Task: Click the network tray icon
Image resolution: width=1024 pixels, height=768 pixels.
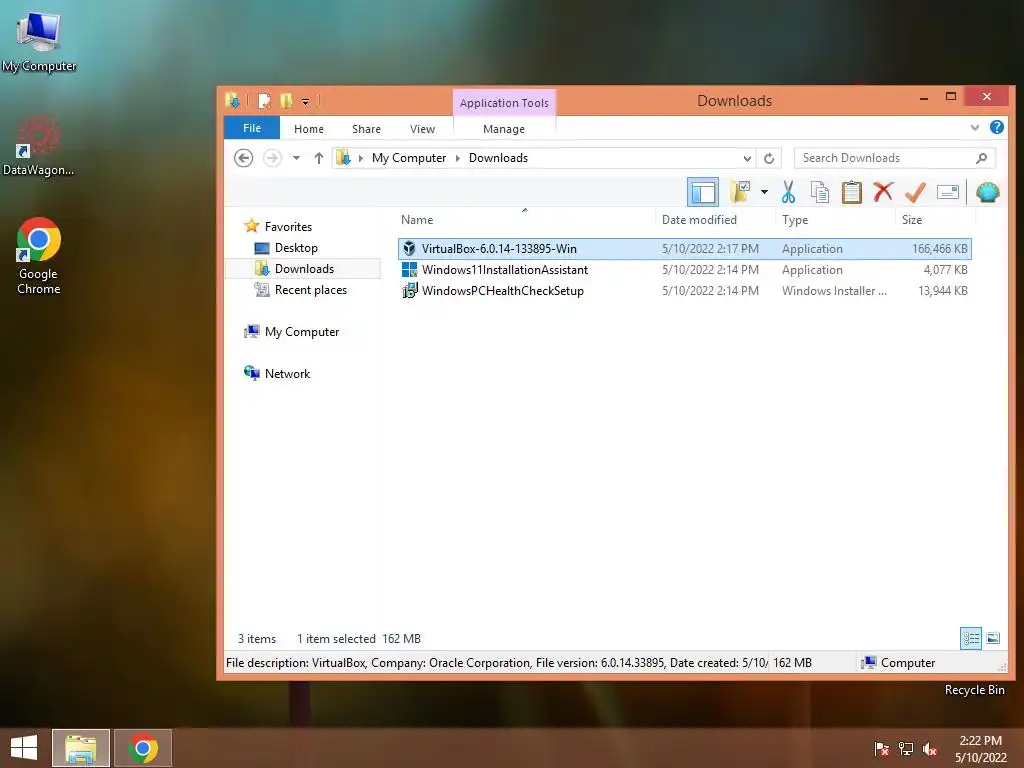Action: [906, 749]
